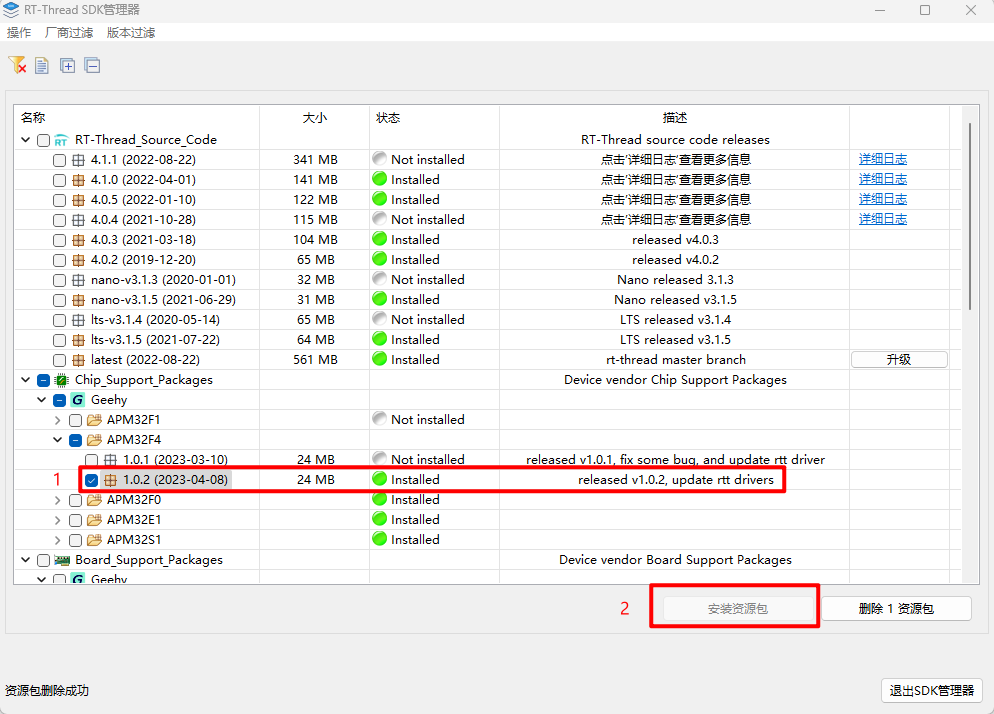This screenshot has width=994, height=714.
Task: Tick the 1.0.1 (2023-03-10) checkbox
Action: coord(91,460)
